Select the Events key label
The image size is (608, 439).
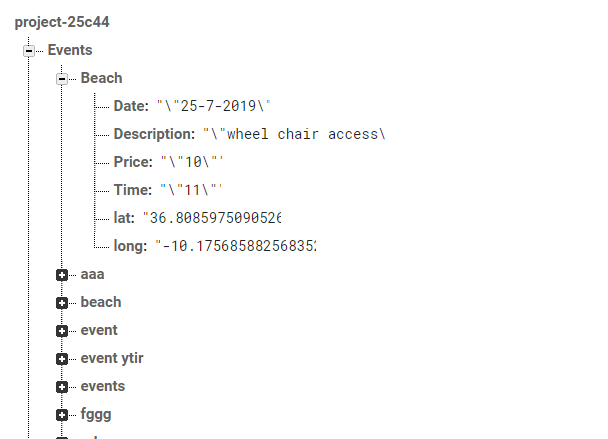tap(70, 50)
